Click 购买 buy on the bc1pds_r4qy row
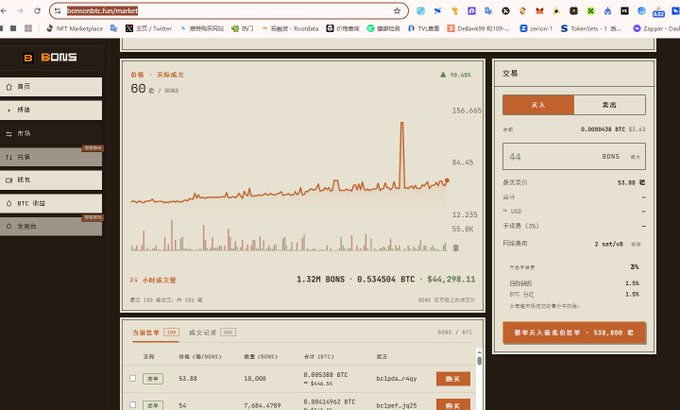The width and height of the screenshot is (680, 410). click(x=453, y=379)
